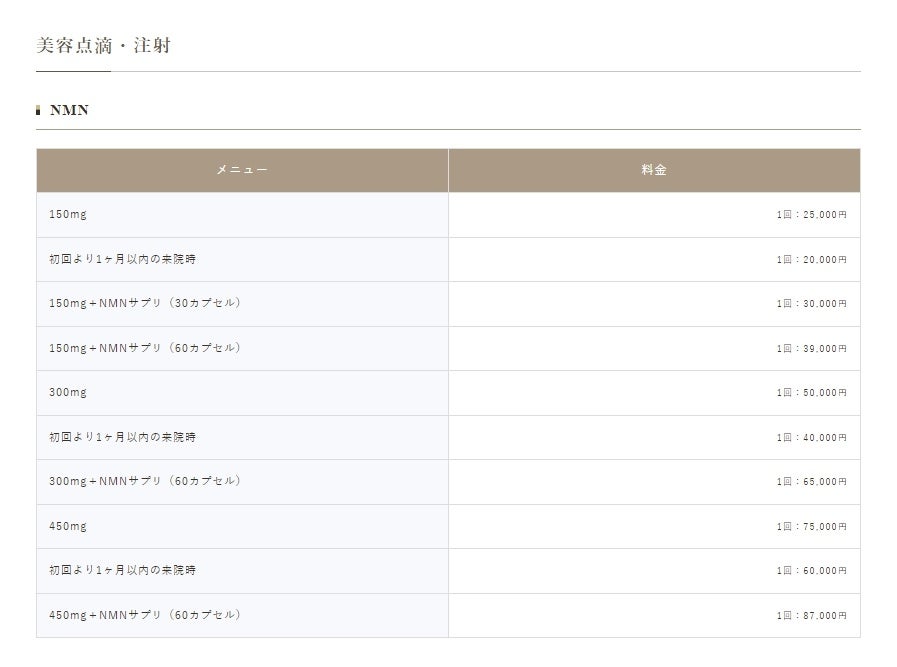Click the price 1回：50,000円
Image resolution: width=897 pixels, height=667 pixels.
click(811, 393)
